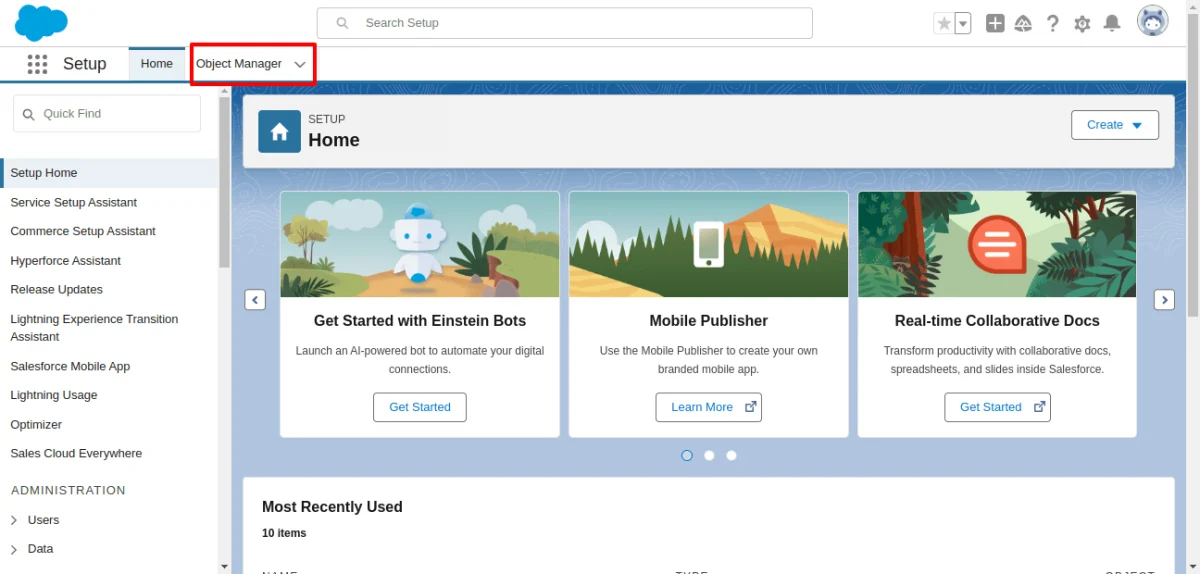This screenshot has width=1200, height=574.
Task: Go to previous carousel slide
Action: coord(255,299)
